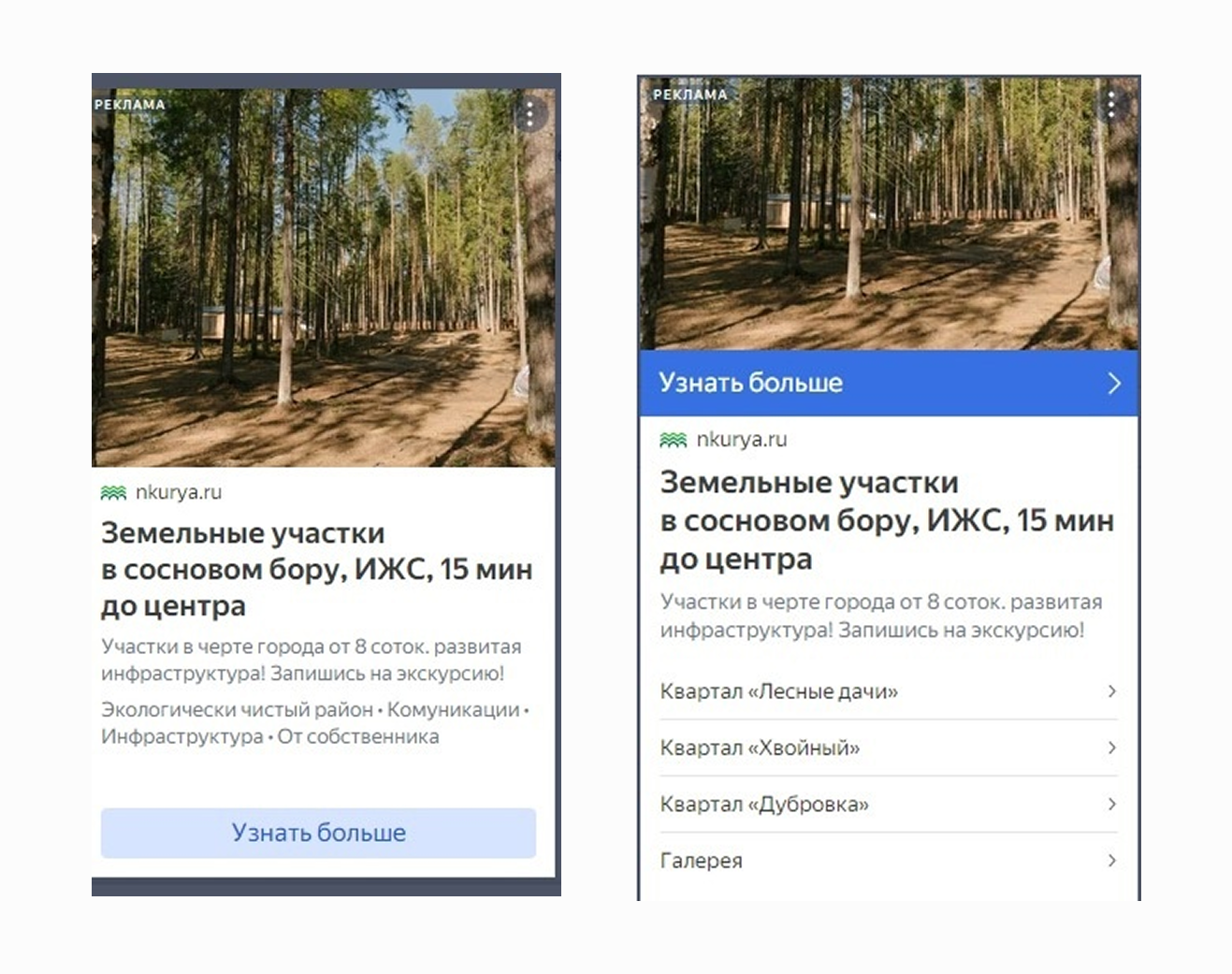Expand Галерея chevron

pos(1111,860)
